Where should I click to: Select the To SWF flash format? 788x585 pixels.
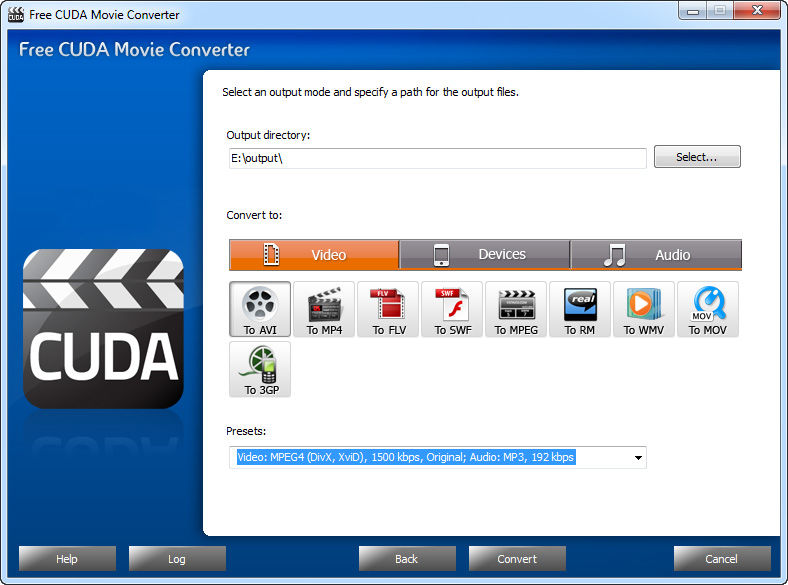(x=452, y=309)
